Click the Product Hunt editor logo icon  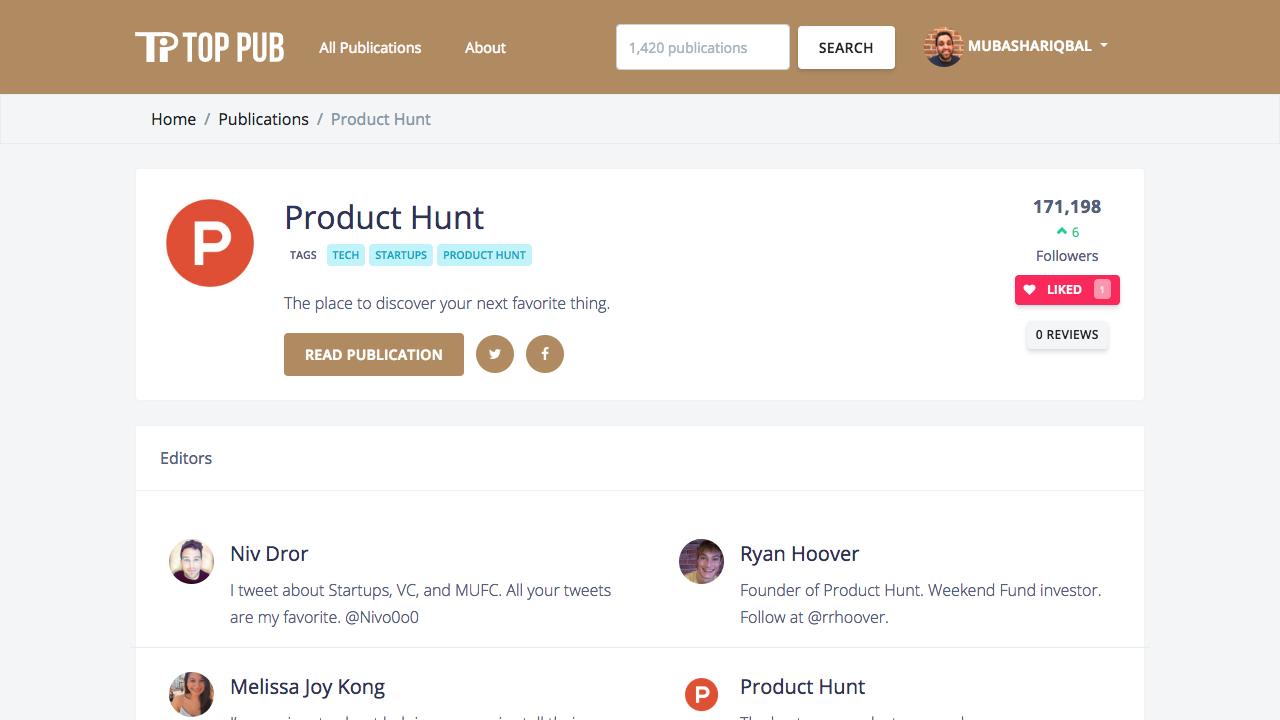(x=701, y=694)
